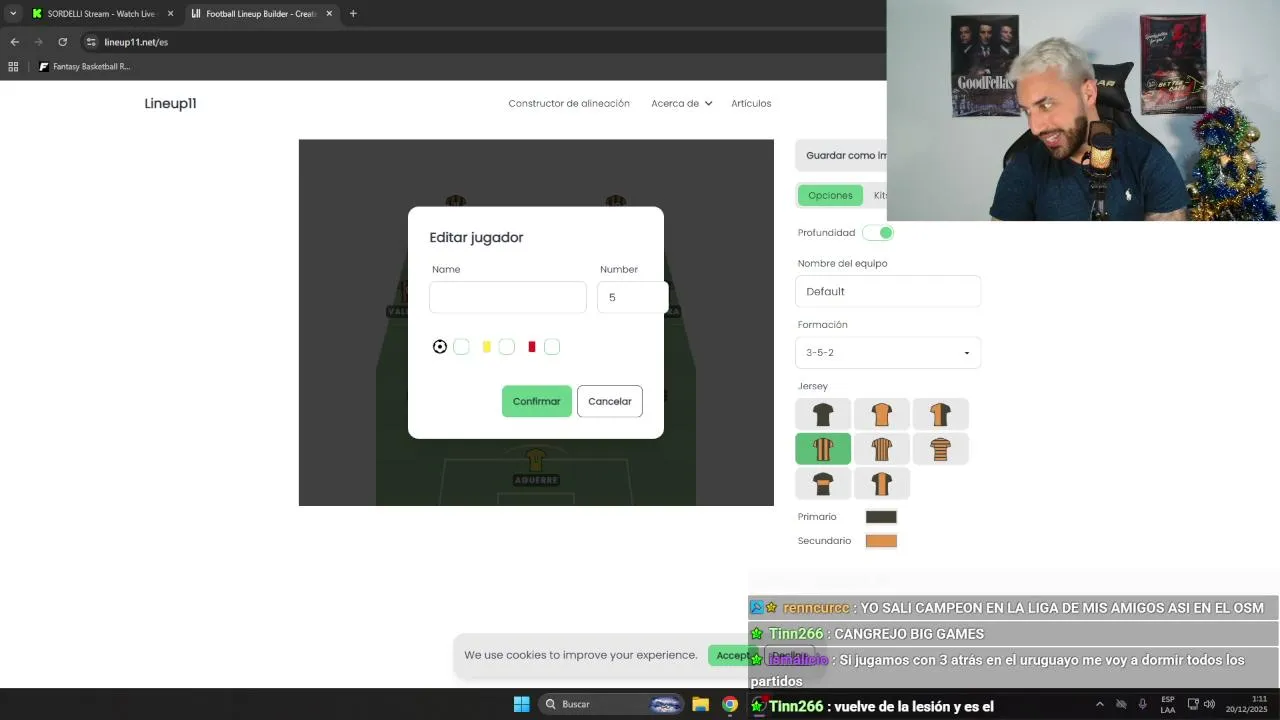1280x720 pixels.
Task: View site information icon in address bar
Action: (91, 42)
